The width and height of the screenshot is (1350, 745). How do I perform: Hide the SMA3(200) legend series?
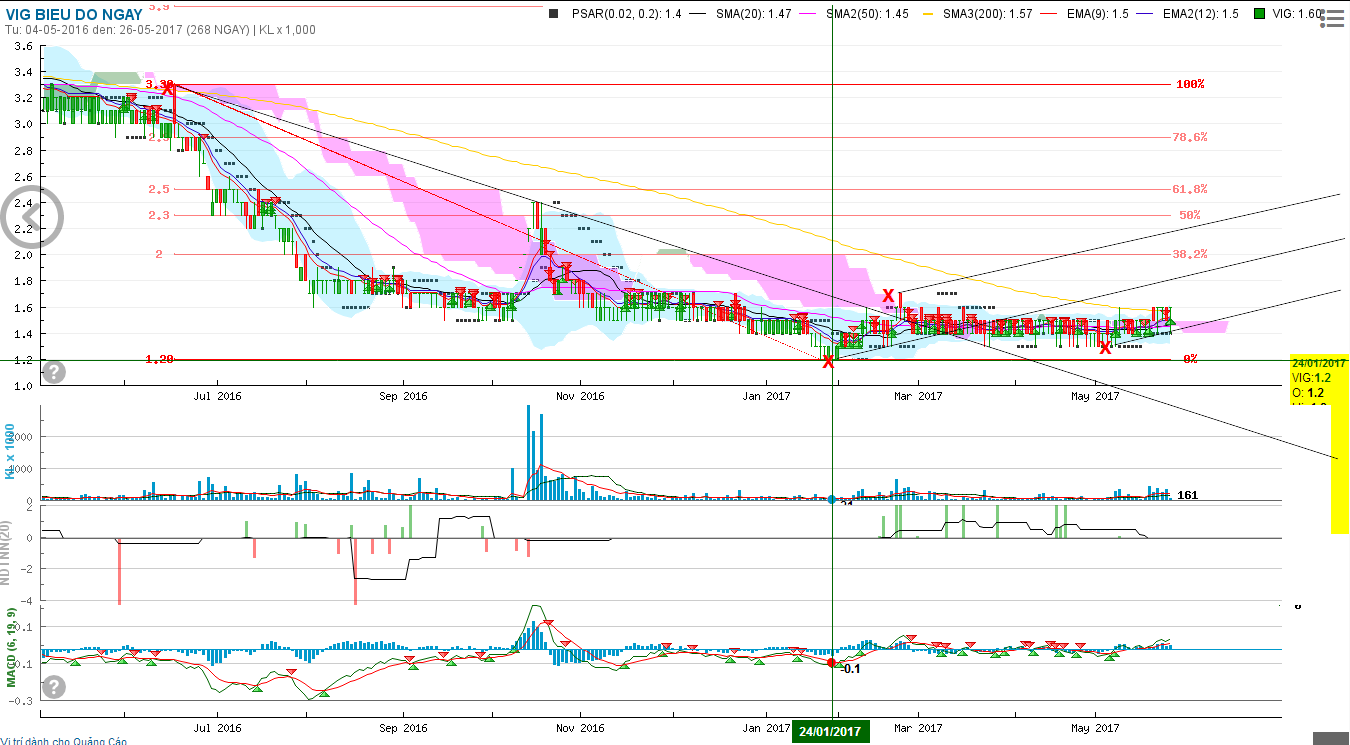tap(978, 14)
